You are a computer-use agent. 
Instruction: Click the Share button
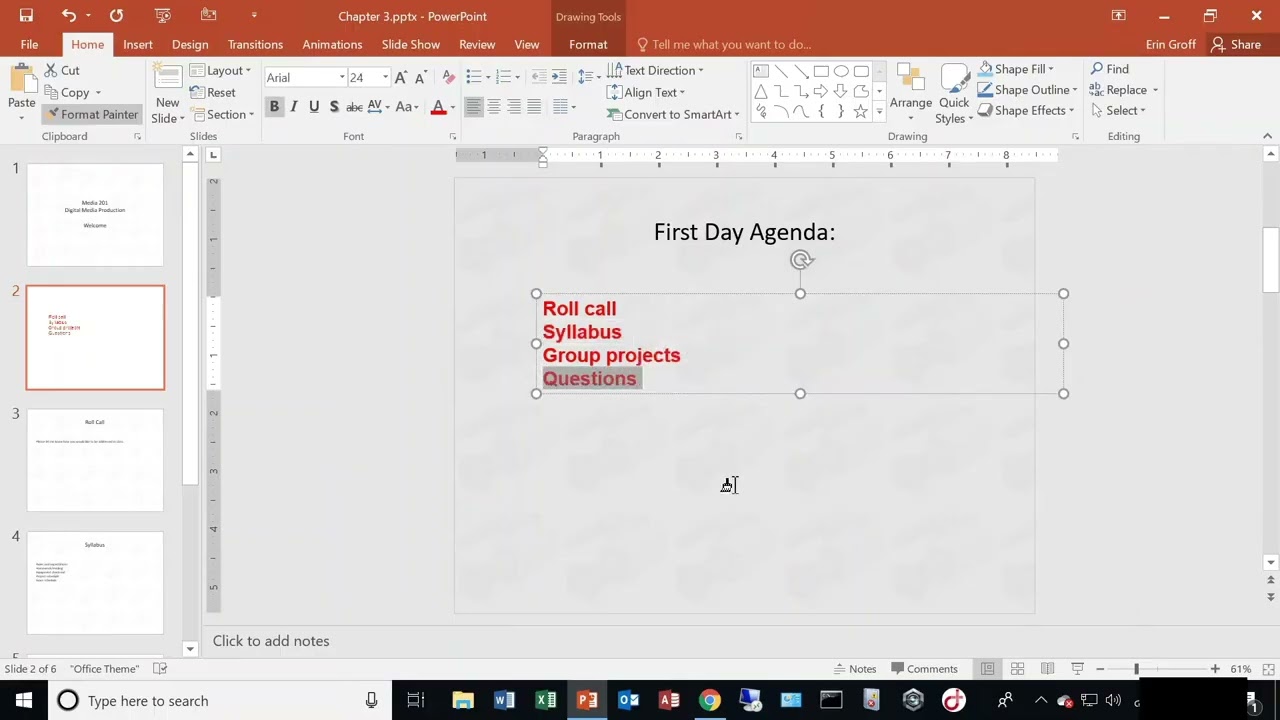coord(1236,44)
